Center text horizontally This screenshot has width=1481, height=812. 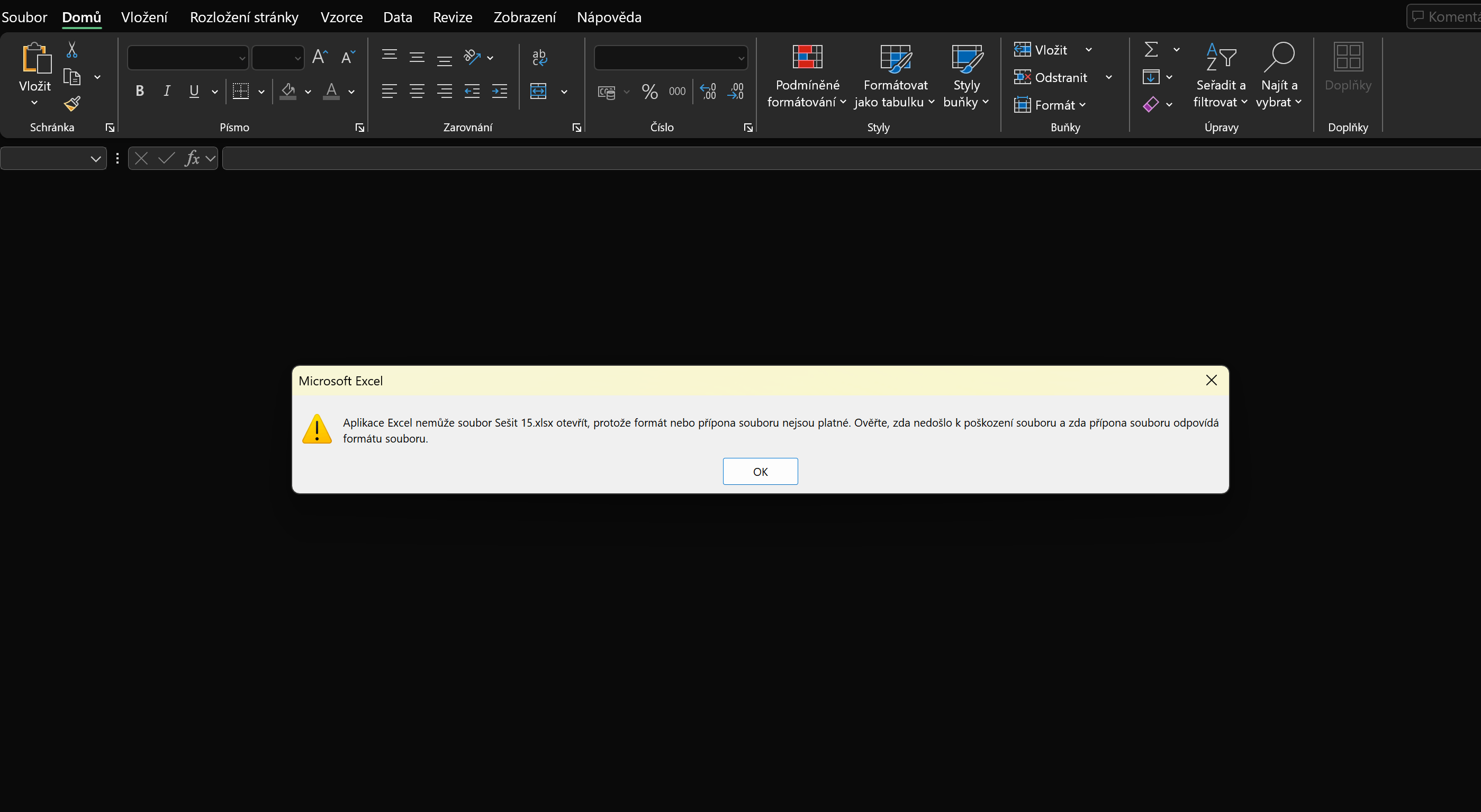[417, 91]
